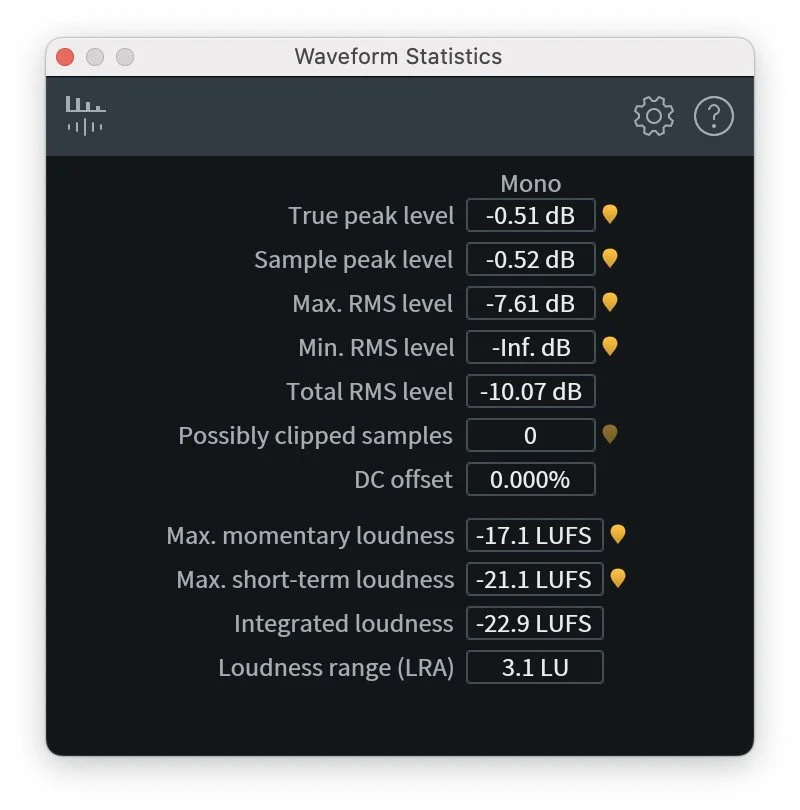Select the Possibly clipped samples value 0

click(530, 435)
